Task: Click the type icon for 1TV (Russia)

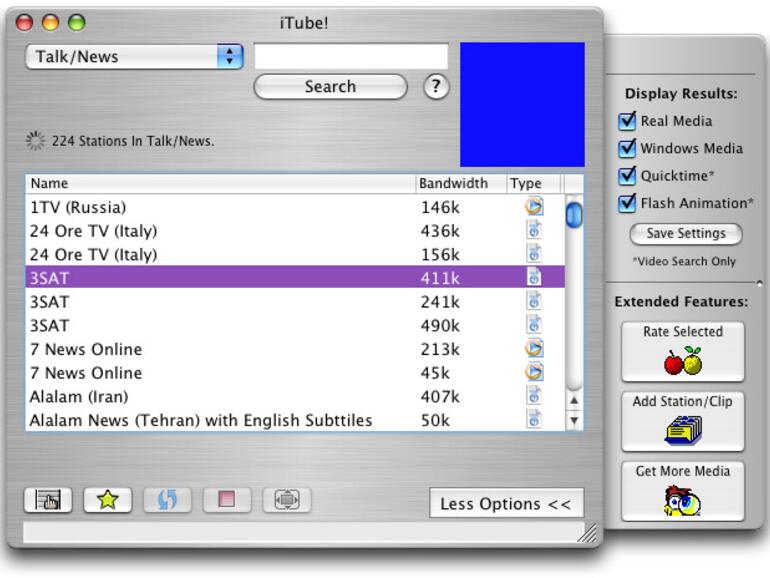Action: (x=534, y=206)
